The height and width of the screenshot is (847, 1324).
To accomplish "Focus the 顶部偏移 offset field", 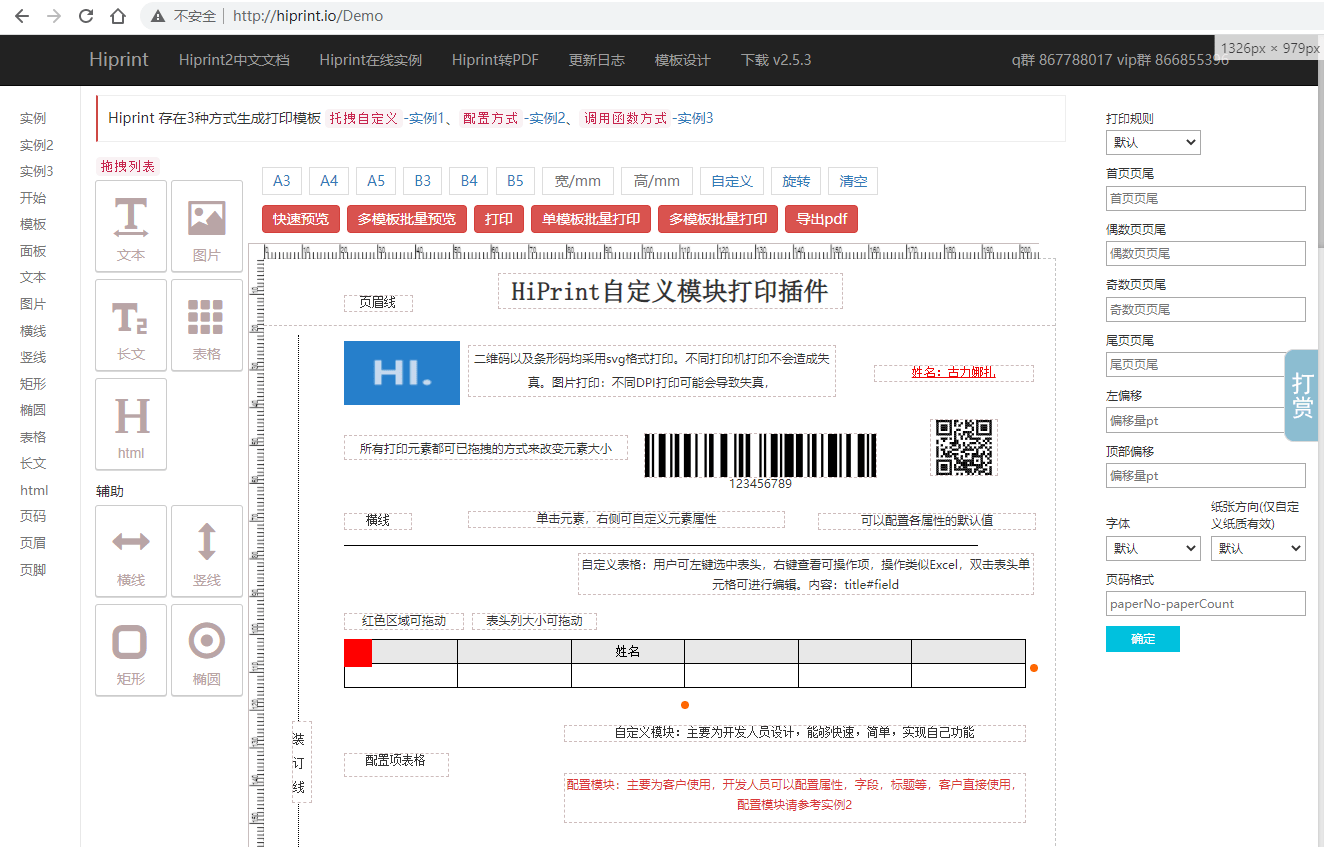I will pos(1206,475).
